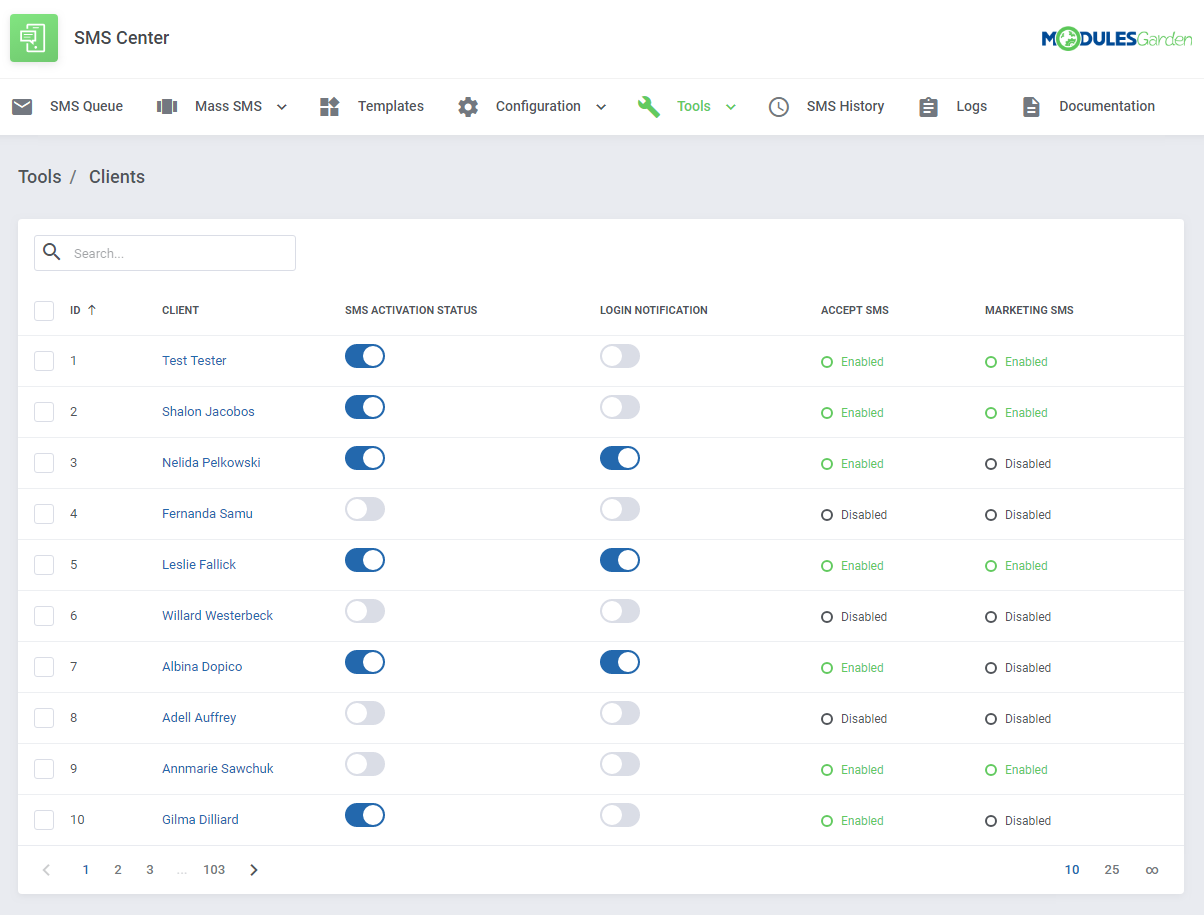
Task: Expand the Tools dropdown menu
Action: coord(731,105)
